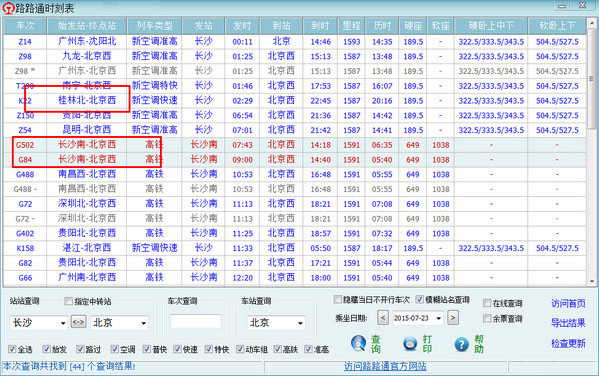Click 昆明-北京西 route of Z54
Screen dimensions: 599x376
coord(87,130)
